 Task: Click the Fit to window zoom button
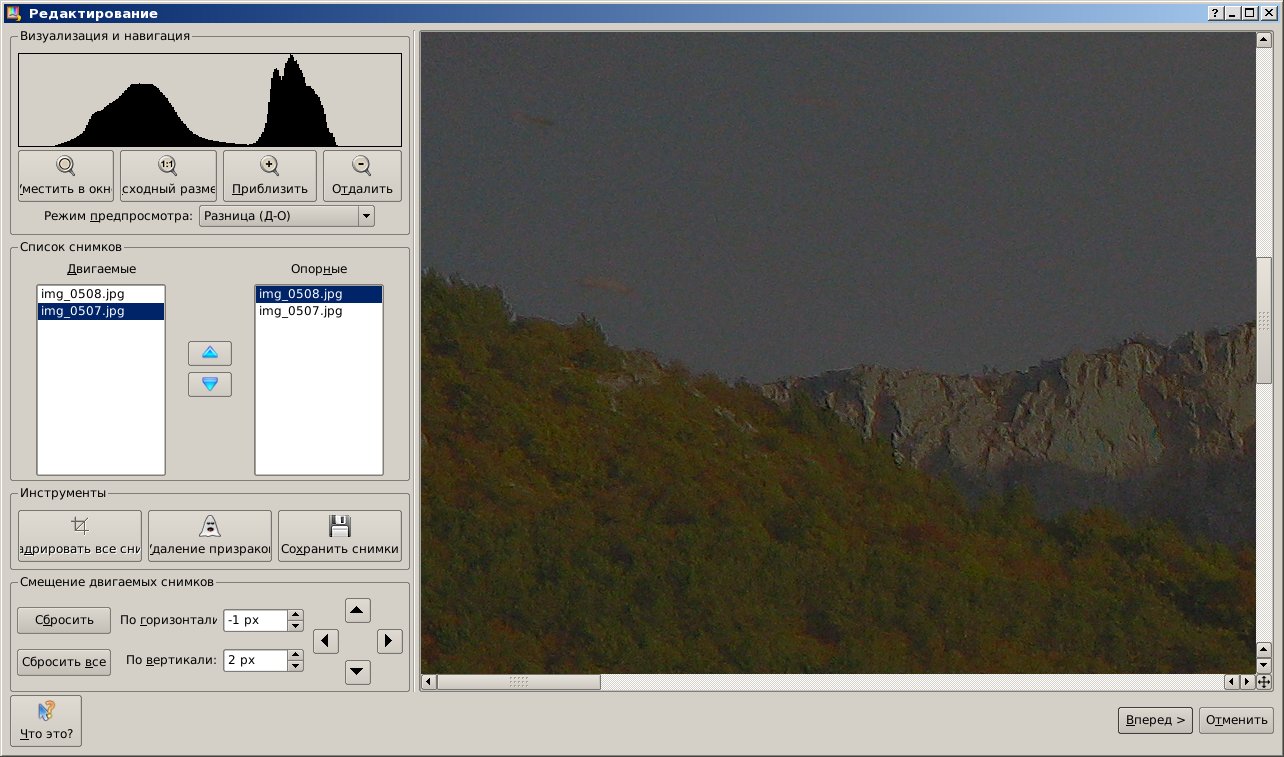click(67, 176)
